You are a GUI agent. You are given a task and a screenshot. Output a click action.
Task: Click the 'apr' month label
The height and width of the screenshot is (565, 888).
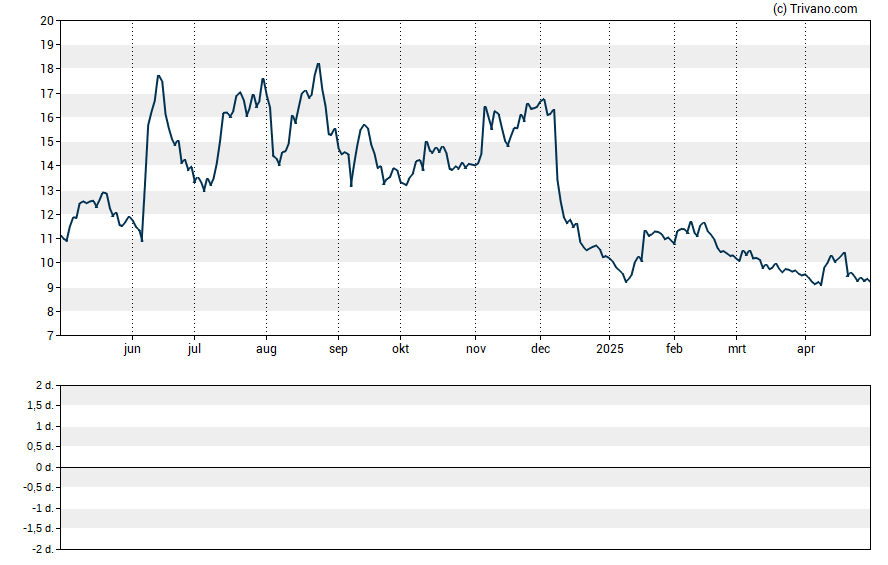[805, 349]
